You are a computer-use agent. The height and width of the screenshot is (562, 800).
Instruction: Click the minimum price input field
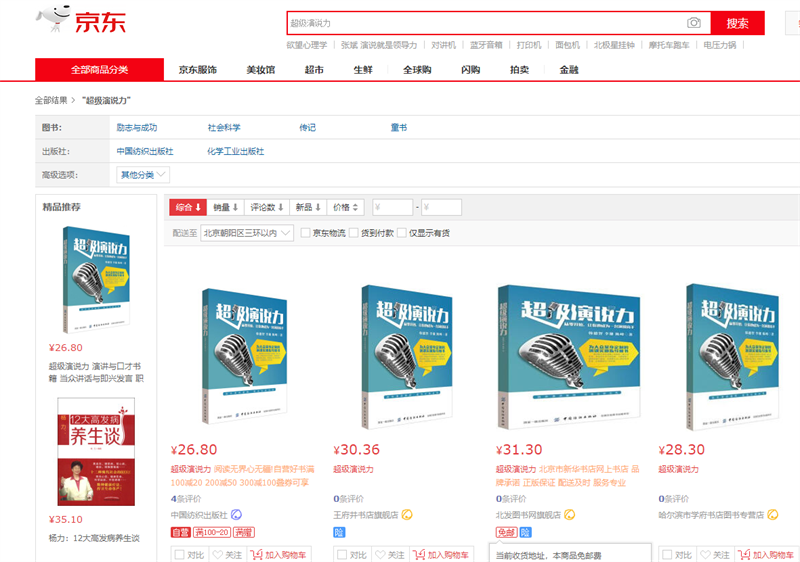(392, 207)
